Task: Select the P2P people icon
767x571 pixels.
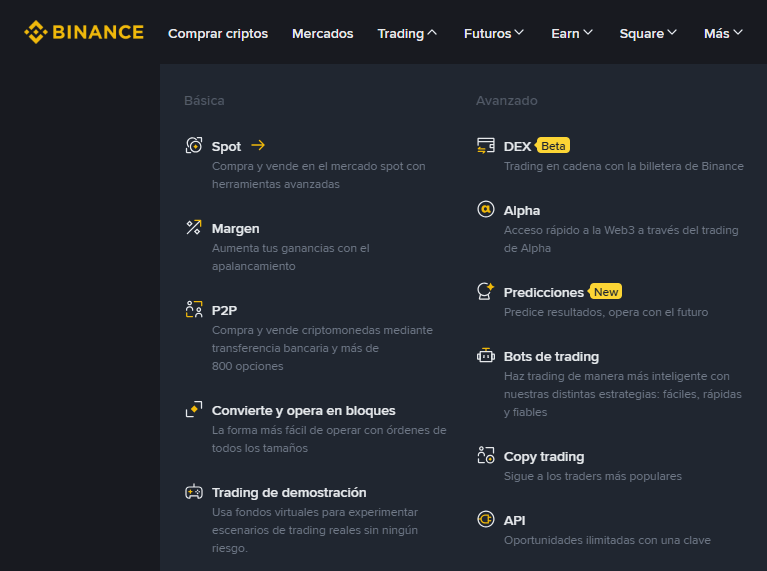Action: 194,309
